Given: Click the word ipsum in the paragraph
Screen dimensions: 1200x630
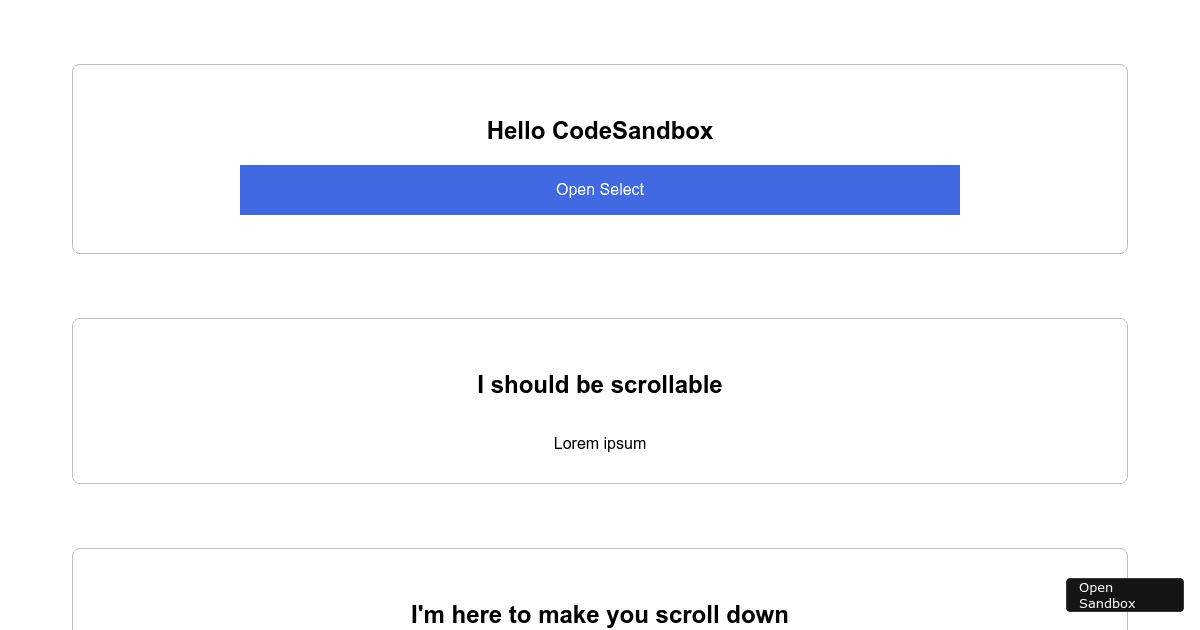Looking at the screenshot, I should pyautogui.click(x=624, y=443).
